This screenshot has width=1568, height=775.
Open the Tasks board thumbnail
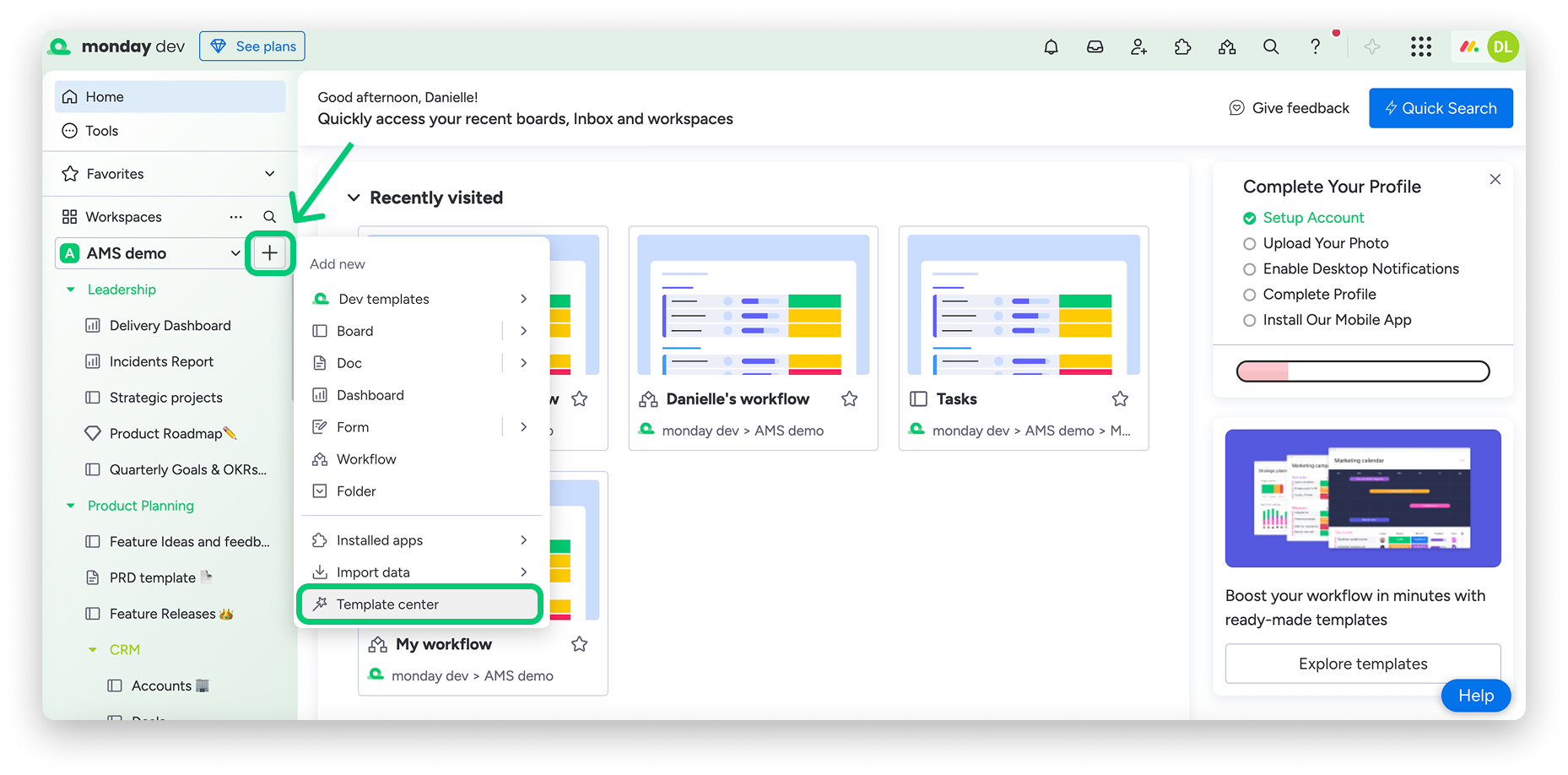[x=1024, y=305]
